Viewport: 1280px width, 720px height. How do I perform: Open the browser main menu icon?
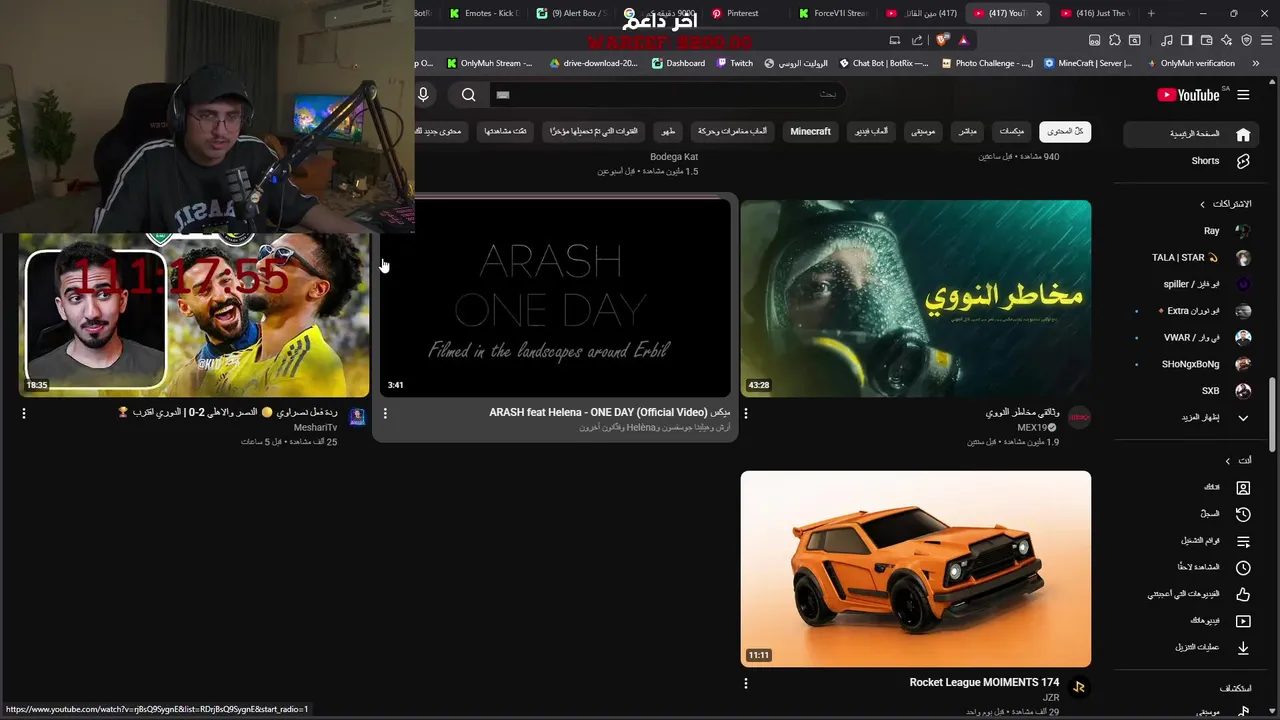(x=1266, y=40)
